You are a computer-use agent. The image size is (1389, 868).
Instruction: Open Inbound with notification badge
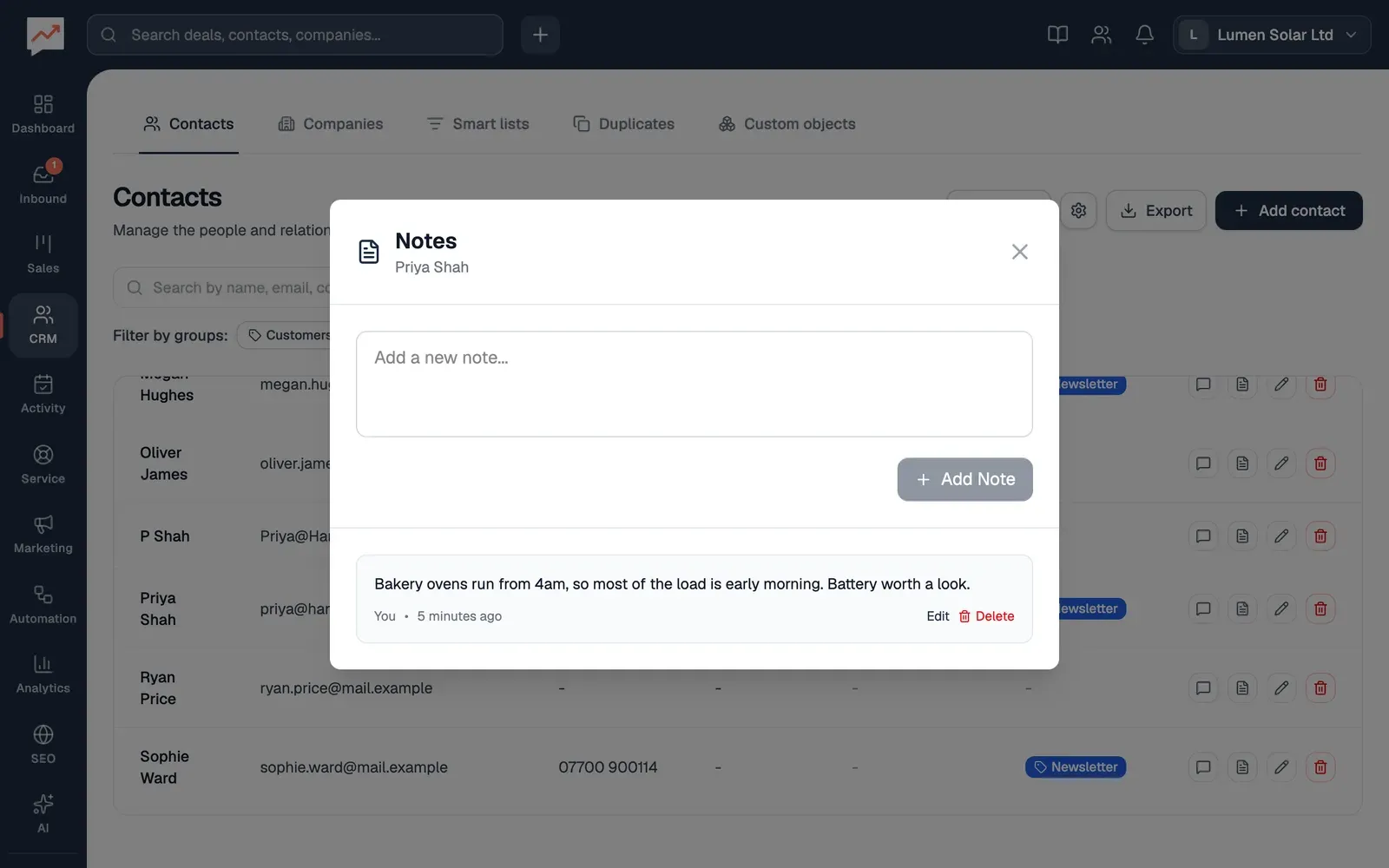(43, 184)
